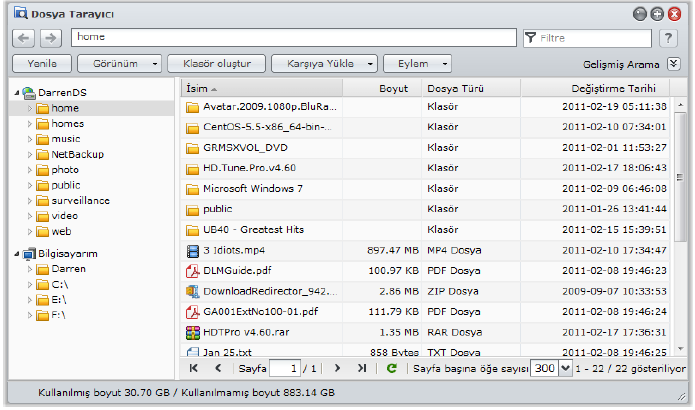The image size is (695, 410).
Task: Click the green refresh icon in pagination
Action: (392, 368)
